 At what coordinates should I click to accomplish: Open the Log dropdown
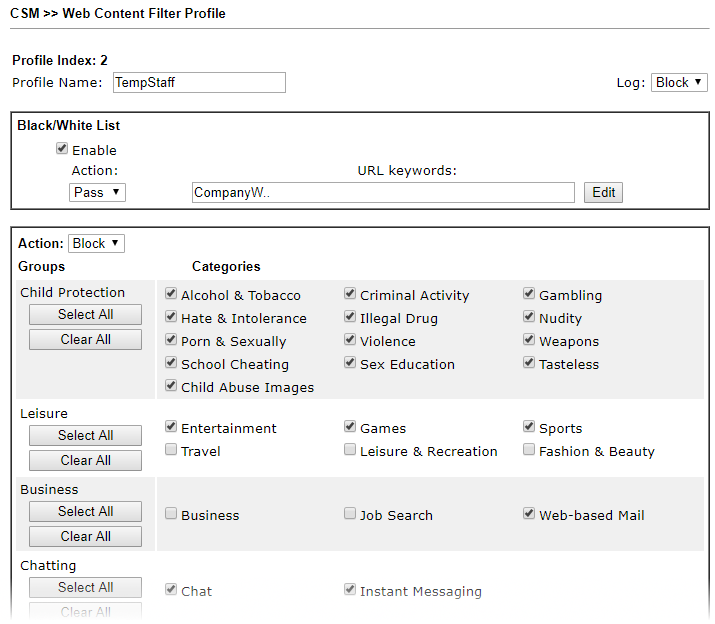point(679,82)
